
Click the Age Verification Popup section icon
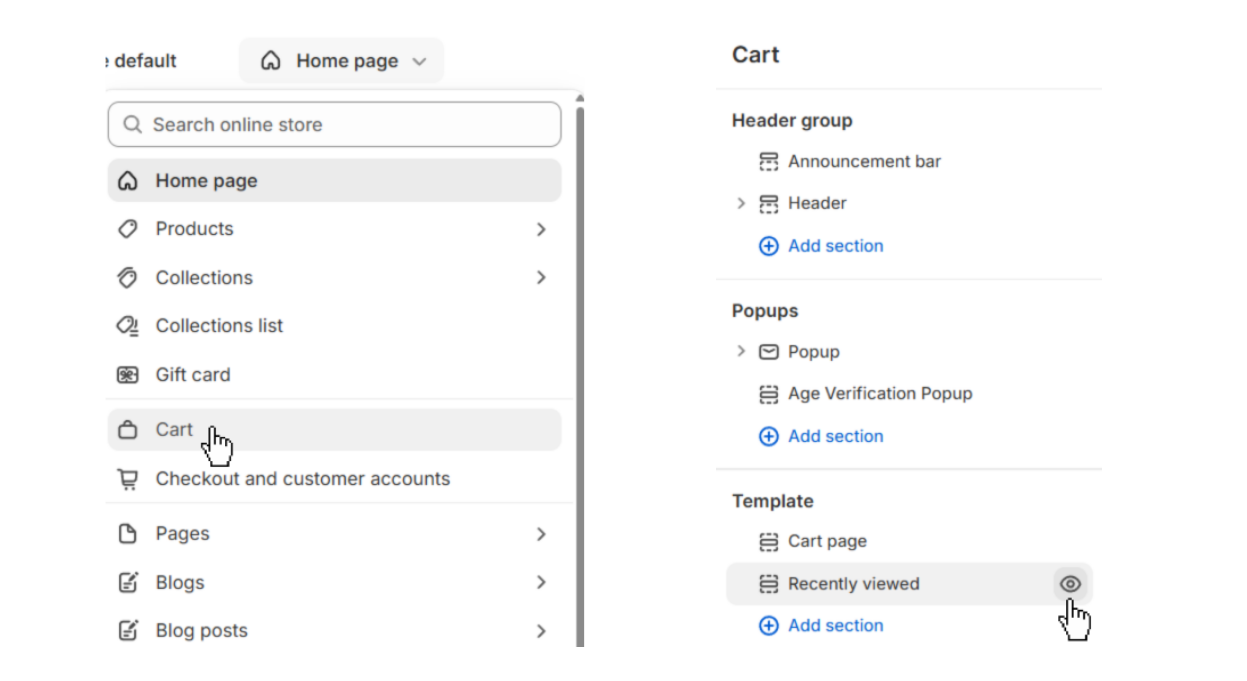768,394
